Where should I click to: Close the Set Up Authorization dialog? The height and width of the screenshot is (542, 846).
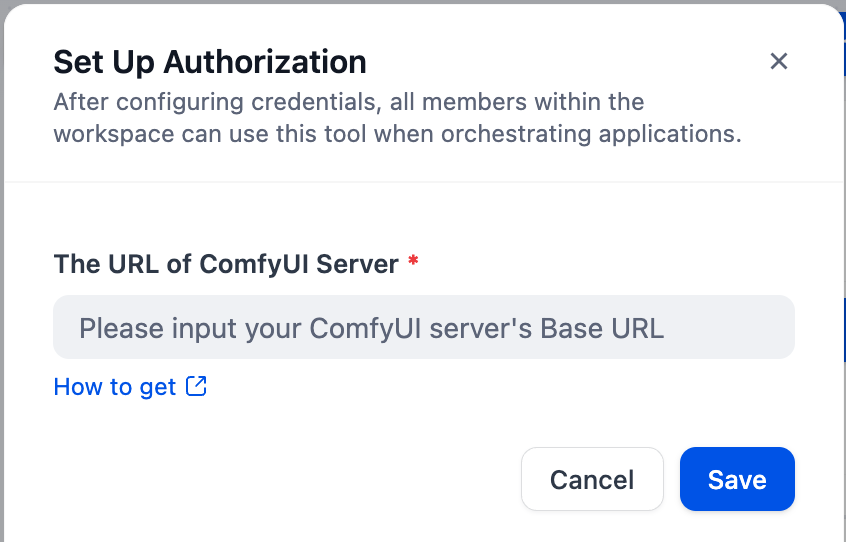779,61
